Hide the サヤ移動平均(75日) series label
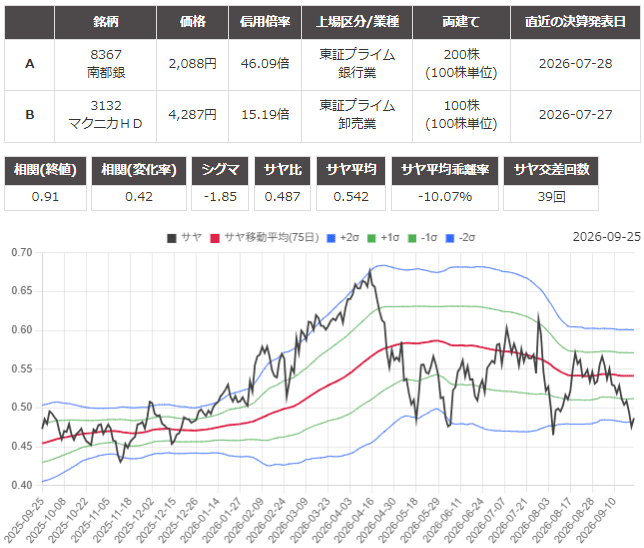This screenshot has width=644, height=548. tap(271, 237)
